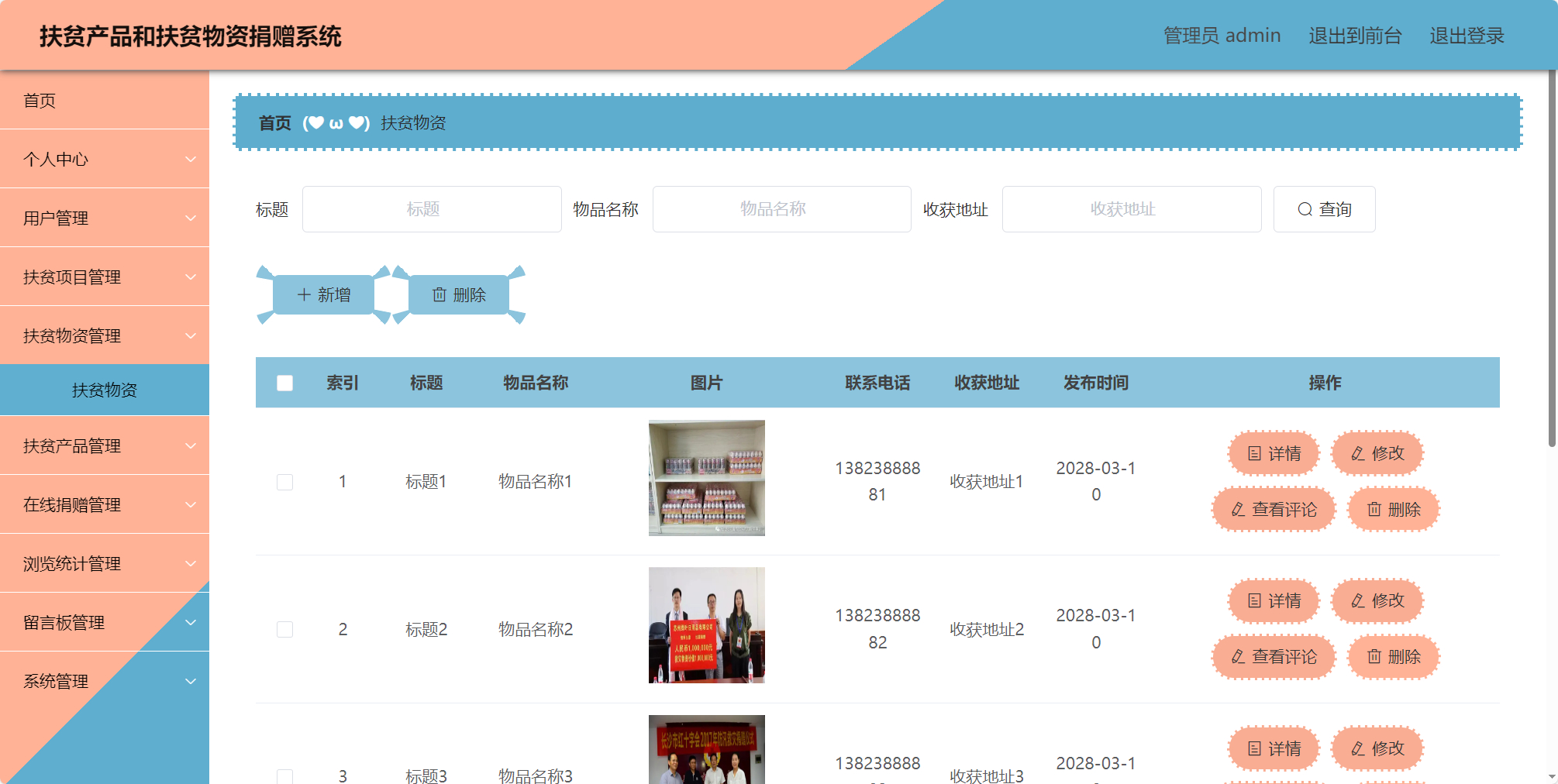Screen dimensions: 1558x784
Task: Open 首页 in the sidebar menu
Action: coord(105,100)
